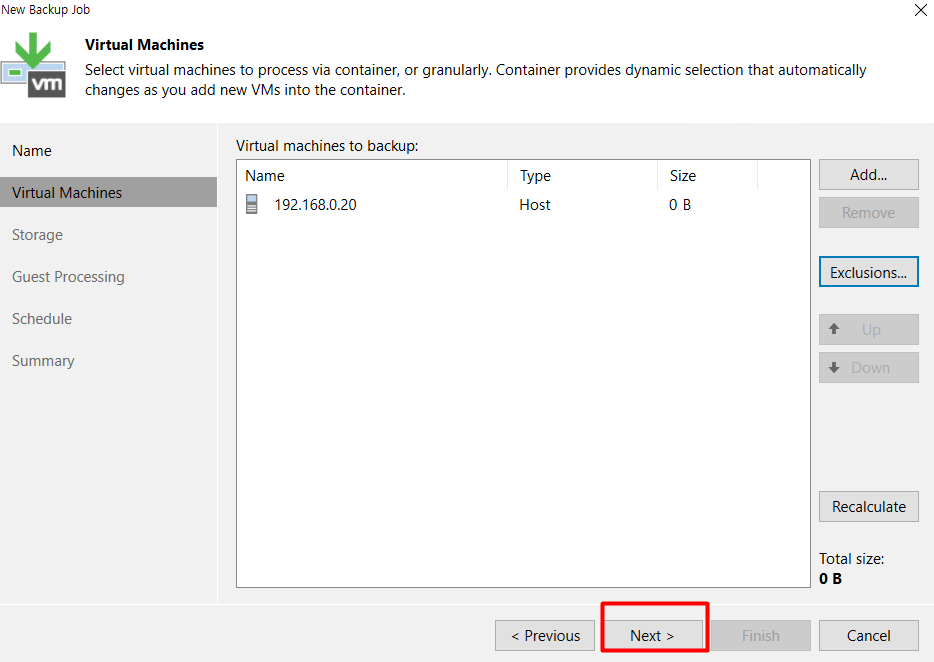Viewport: 934px width, 662px height.
Task: Open the Add... virtual machines dialog
Action: pos(868,175)
